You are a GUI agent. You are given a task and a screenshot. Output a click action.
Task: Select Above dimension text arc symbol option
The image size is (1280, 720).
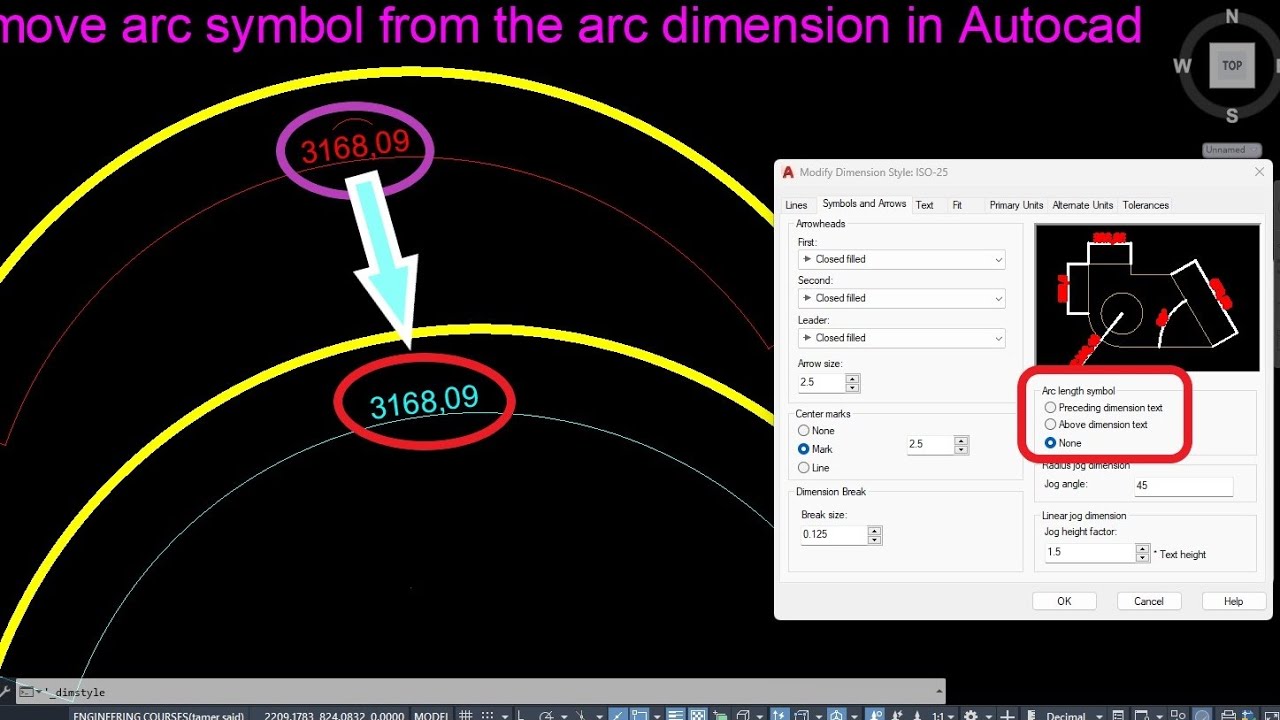tap(1095, 425)
